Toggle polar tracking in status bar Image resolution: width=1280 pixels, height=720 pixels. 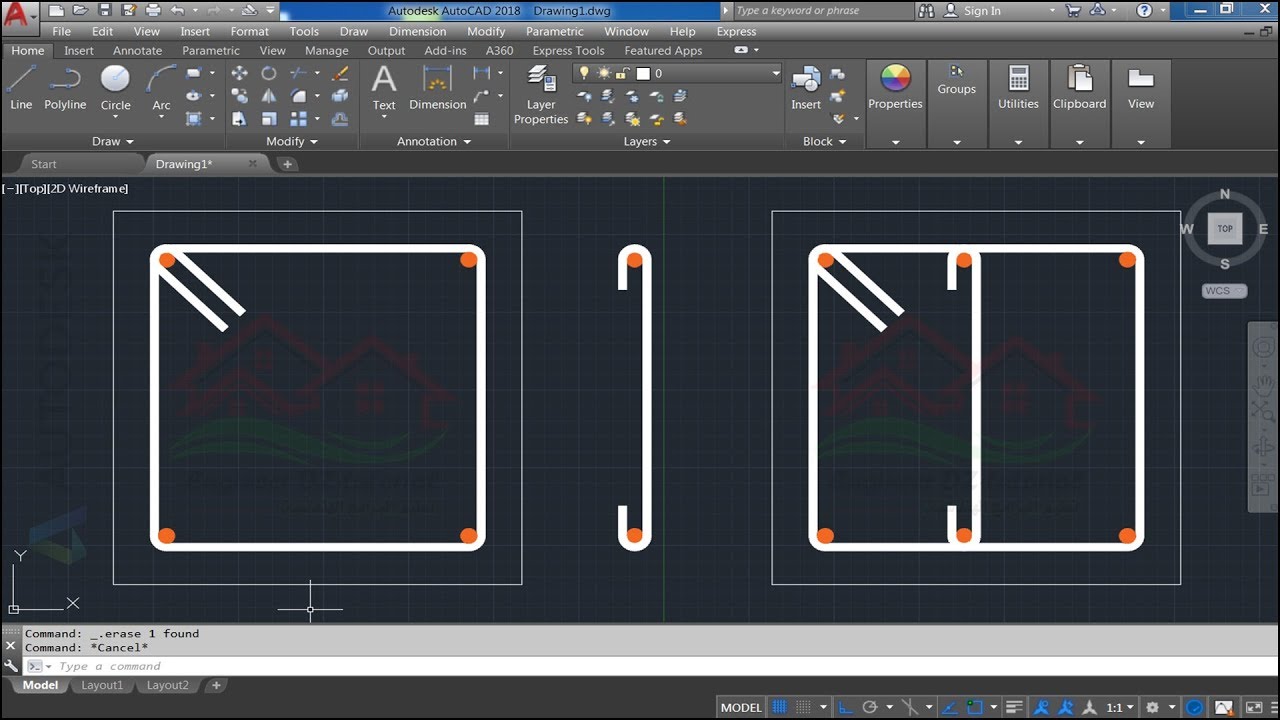click(870, 707)
